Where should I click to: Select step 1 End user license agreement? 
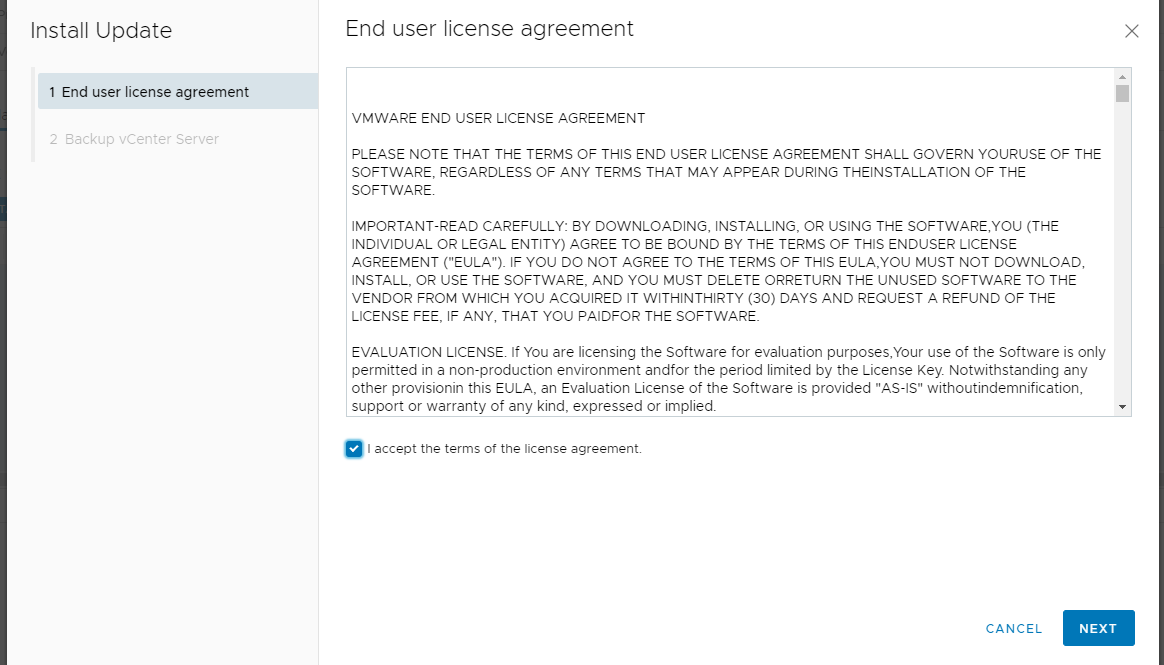pyautogui.click(x=178, y=91)
